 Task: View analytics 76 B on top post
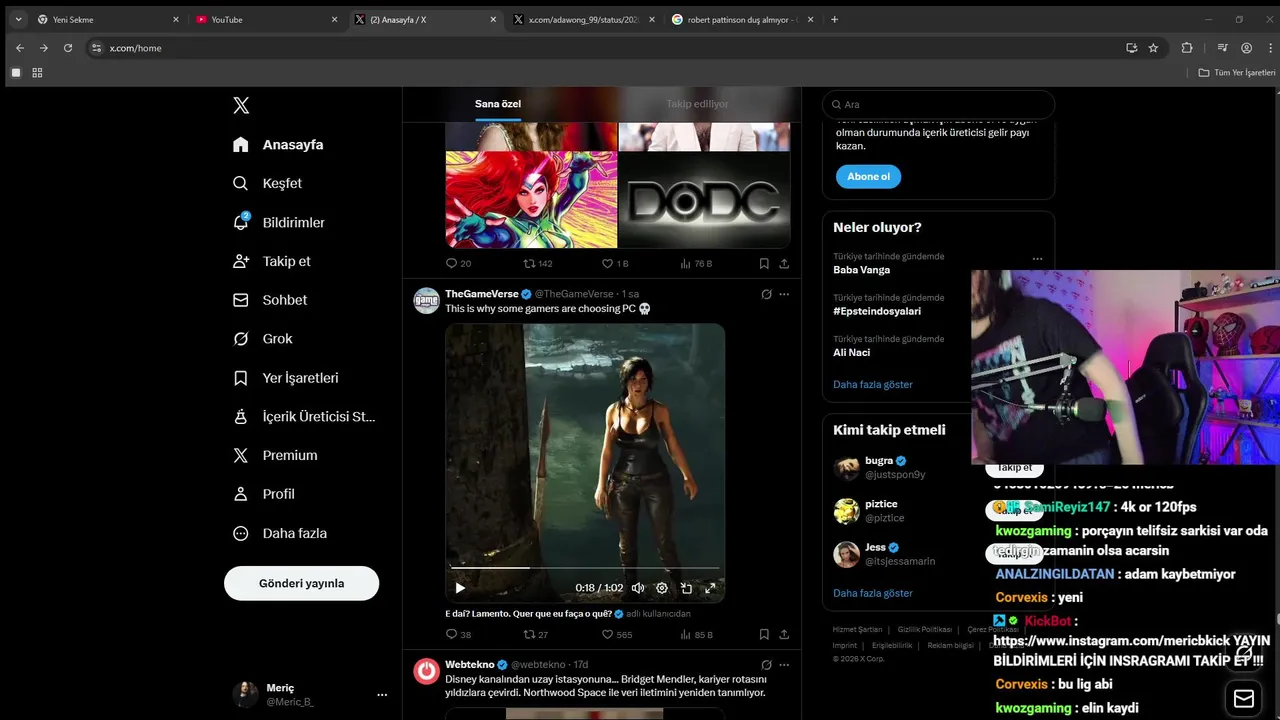[696, 264]
